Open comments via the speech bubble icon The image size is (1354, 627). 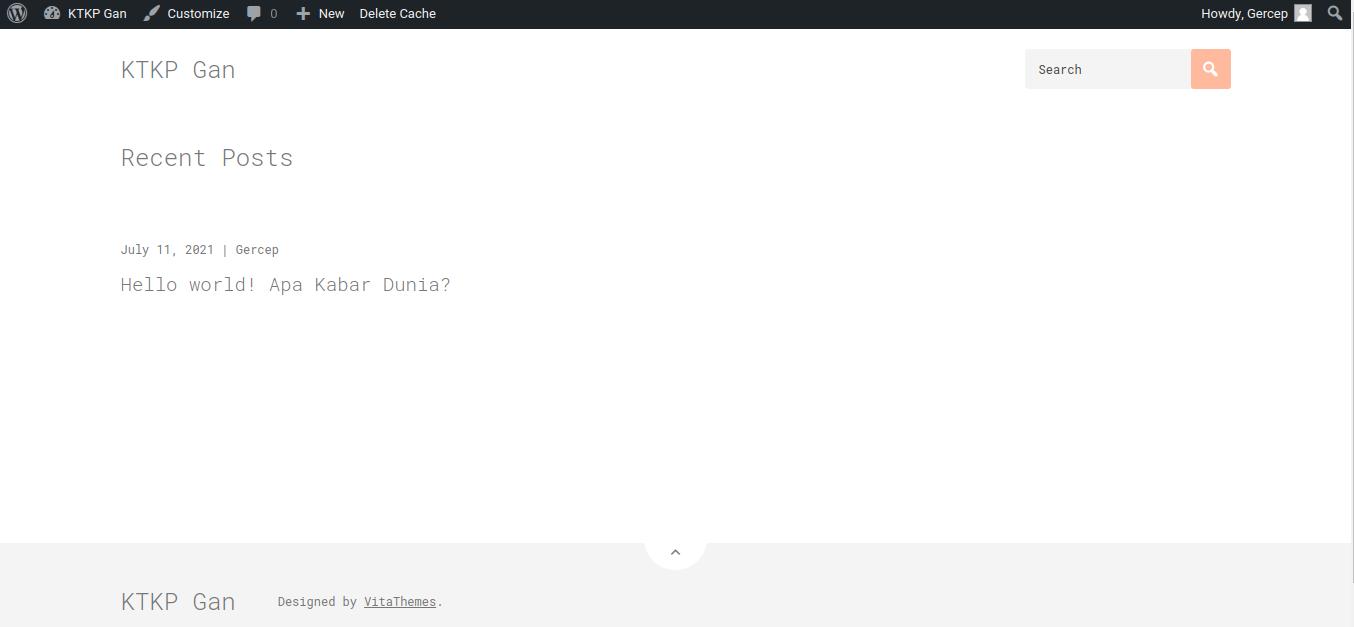tap(255, 13)
